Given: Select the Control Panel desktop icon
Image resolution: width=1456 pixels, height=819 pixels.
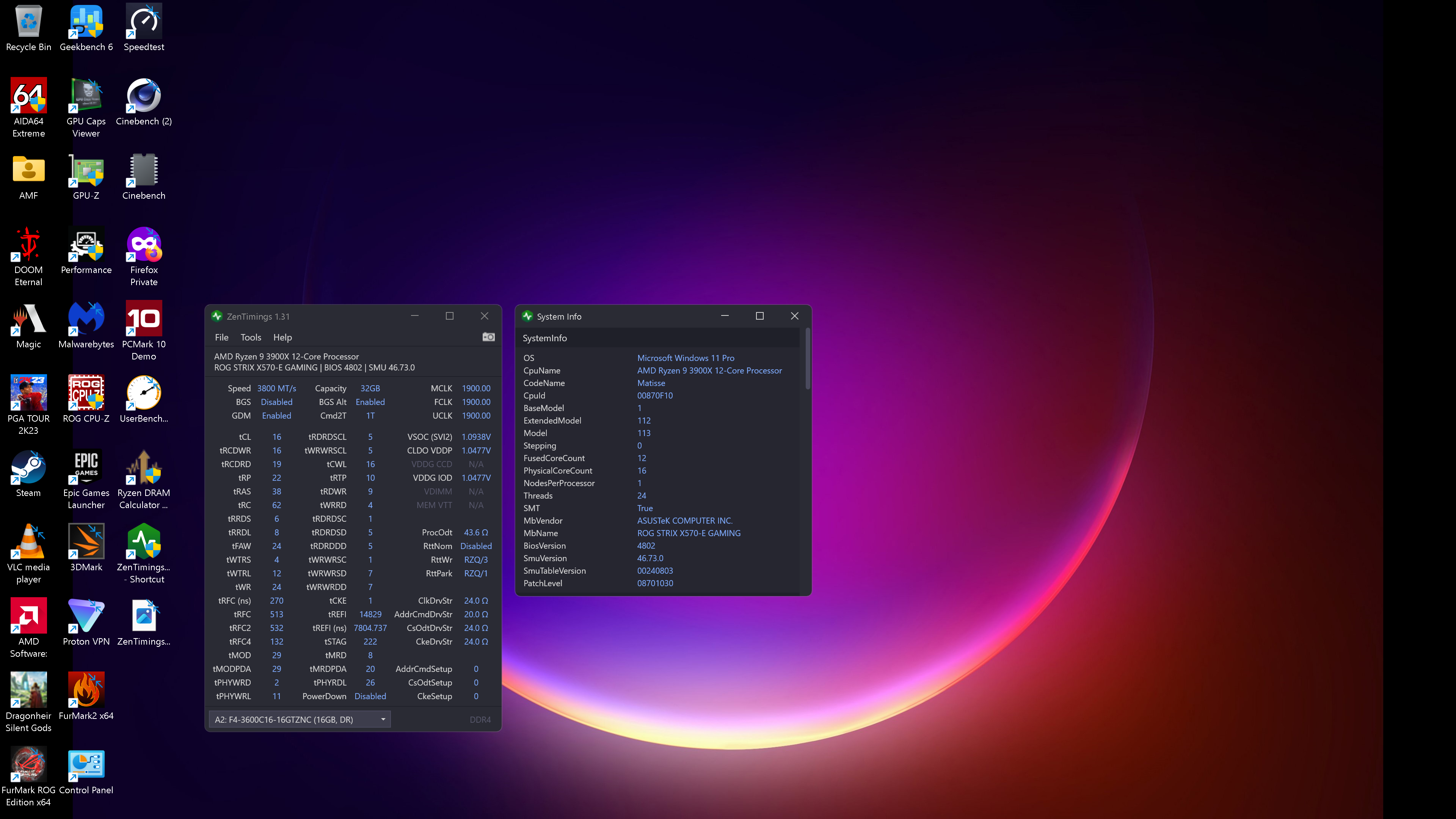Looking at the screenshot, I should (x=86, y=772).
